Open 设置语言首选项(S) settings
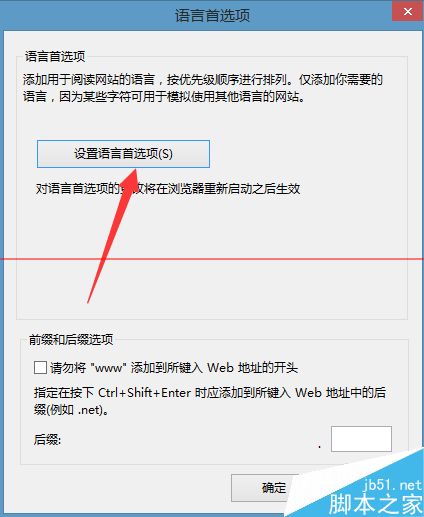The width and height of the screenshot is (424, 517). [x=123, y=154]
